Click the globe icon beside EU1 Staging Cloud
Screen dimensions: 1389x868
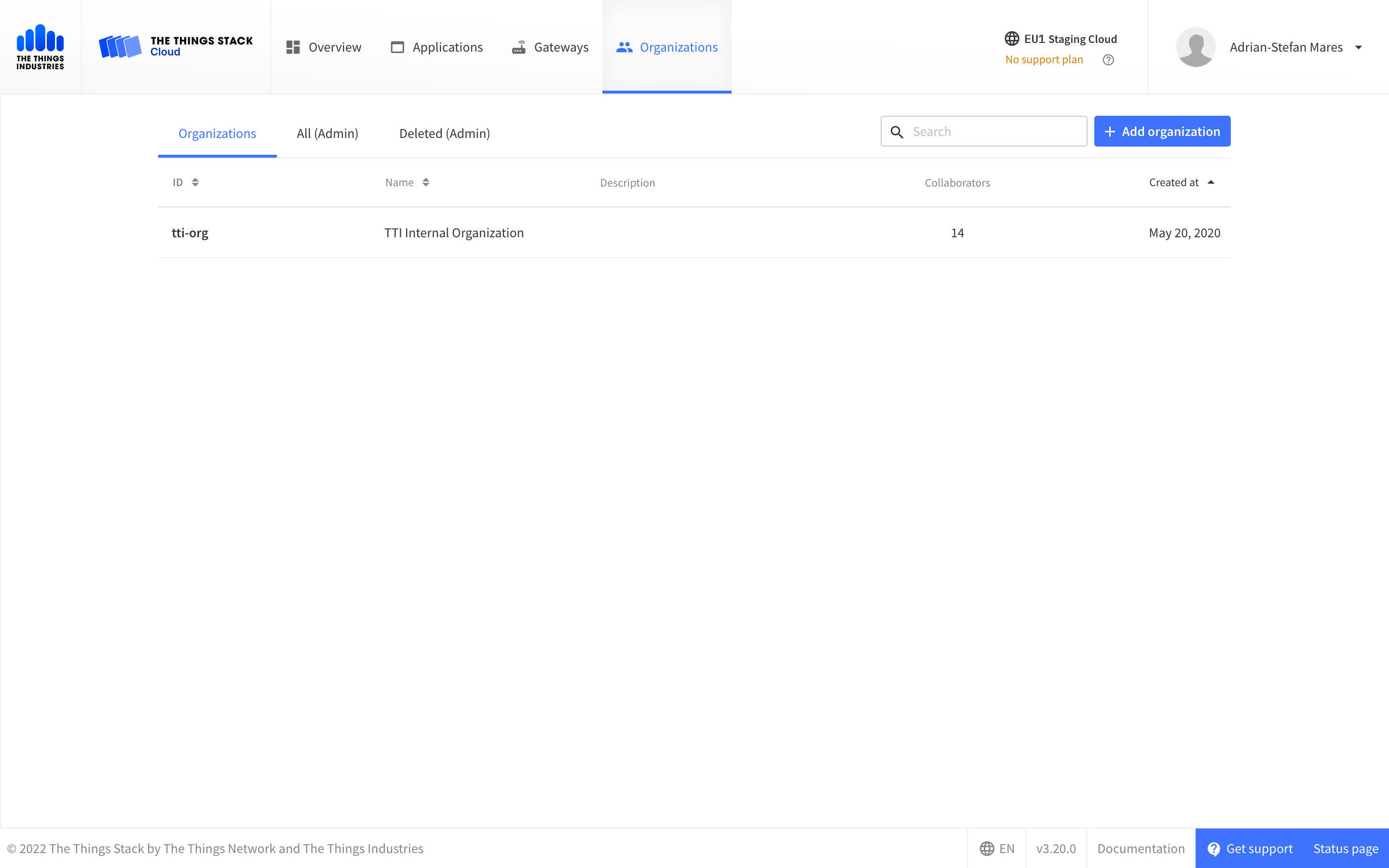(1012, 39)
